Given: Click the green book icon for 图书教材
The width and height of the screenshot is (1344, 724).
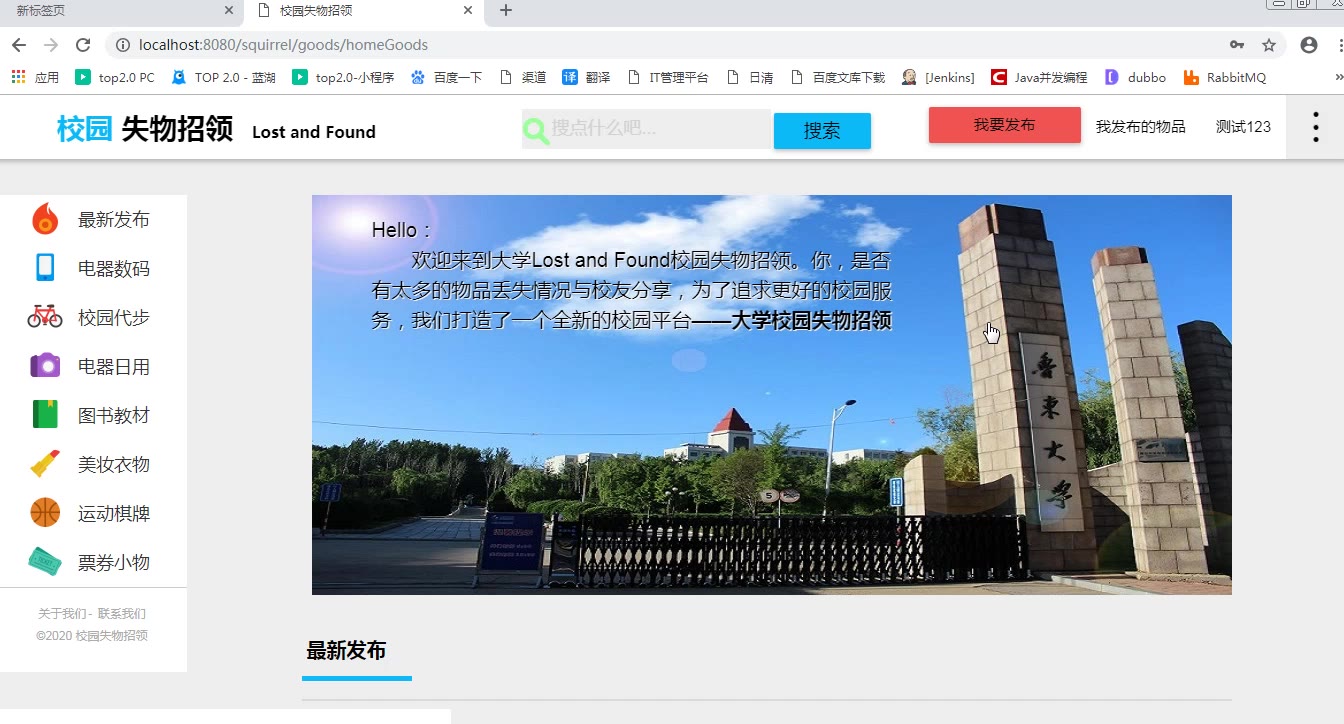Looking at the screenshot, I should (x=45, y=415).
